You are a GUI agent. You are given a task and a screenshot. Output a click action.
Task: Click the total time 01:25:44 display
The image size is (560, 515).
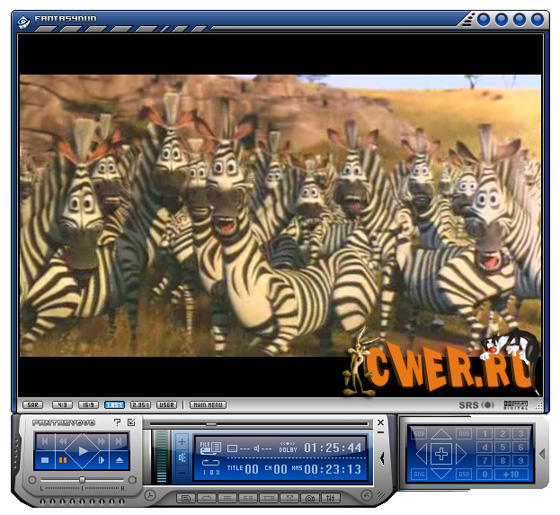pos(332,448)
